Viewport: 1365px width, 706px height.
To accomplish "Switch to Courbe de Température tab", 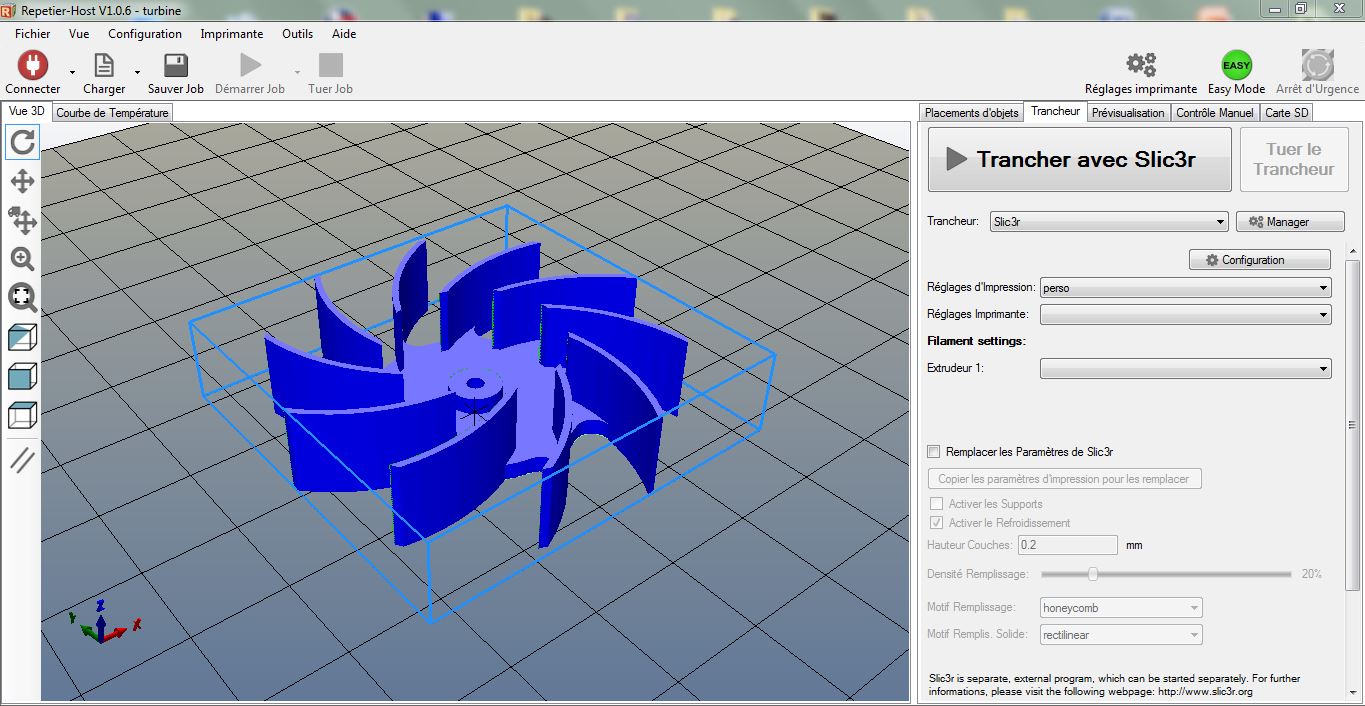I will pos(112,113).
